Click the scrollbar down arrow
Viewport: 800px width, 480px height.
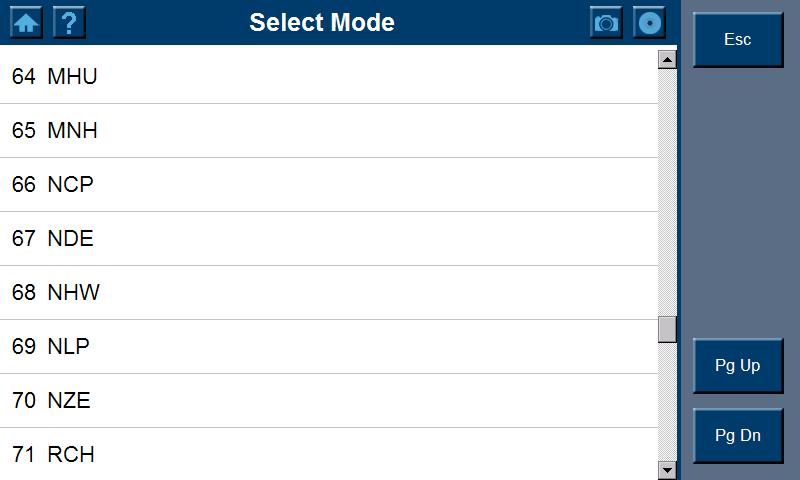[x=667, y=469]
